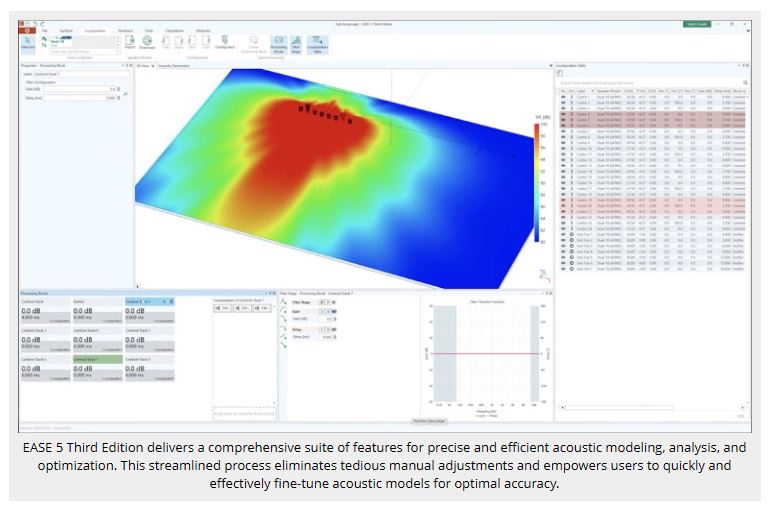Click the undo arrow in title bar
This screenshot has height=511, width=772.
[35, 24]
